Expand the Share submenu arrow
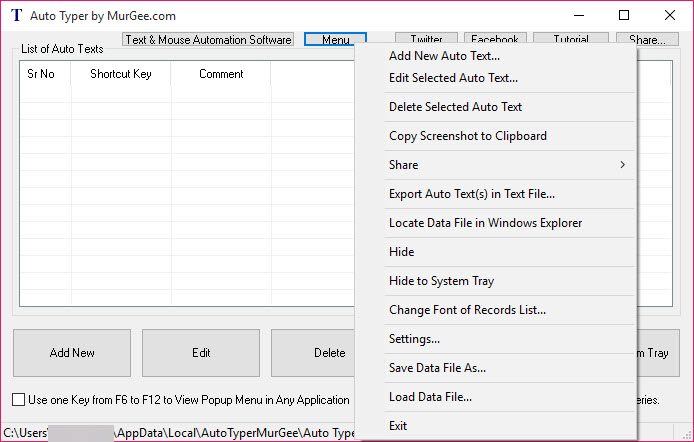Image resolution: width=694 pixels, height=442 pixels. click(x=622, y=165)
